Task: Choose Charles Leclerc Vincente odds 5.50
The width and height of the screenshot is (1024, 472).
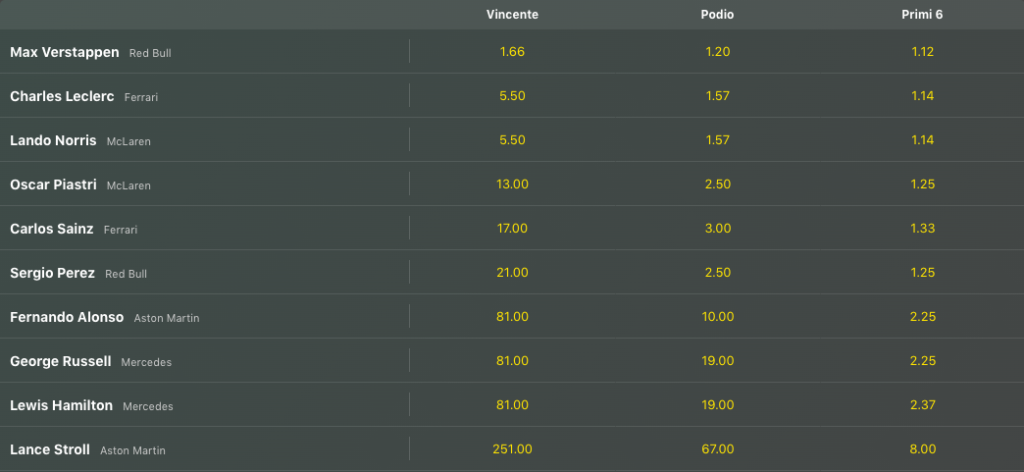Action: pos(511,96)
